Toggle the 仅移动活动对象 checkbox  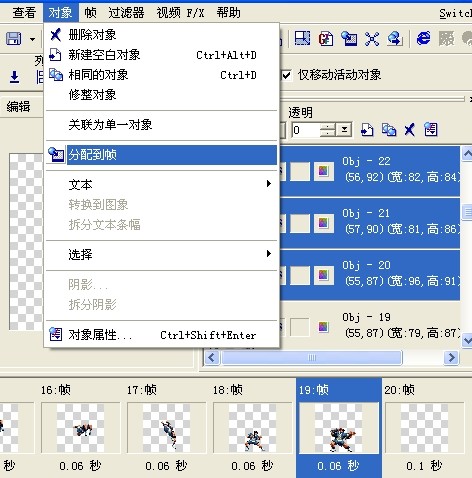pos(287,75)
